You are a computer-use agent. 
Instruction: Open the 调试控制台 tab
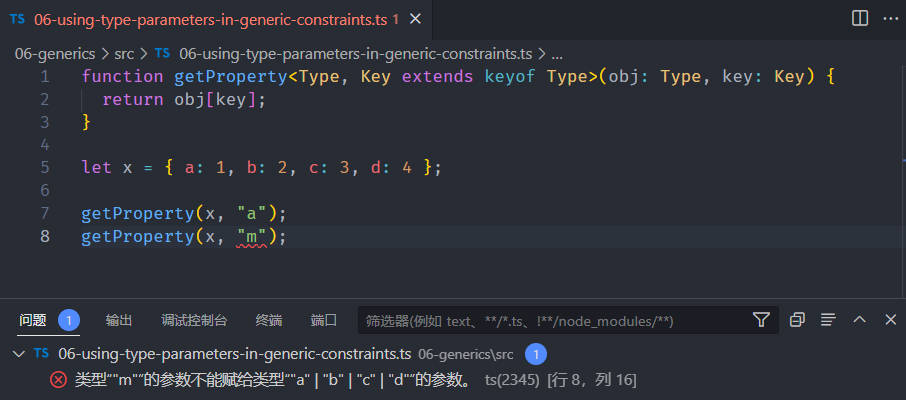[x=194, y=320]
